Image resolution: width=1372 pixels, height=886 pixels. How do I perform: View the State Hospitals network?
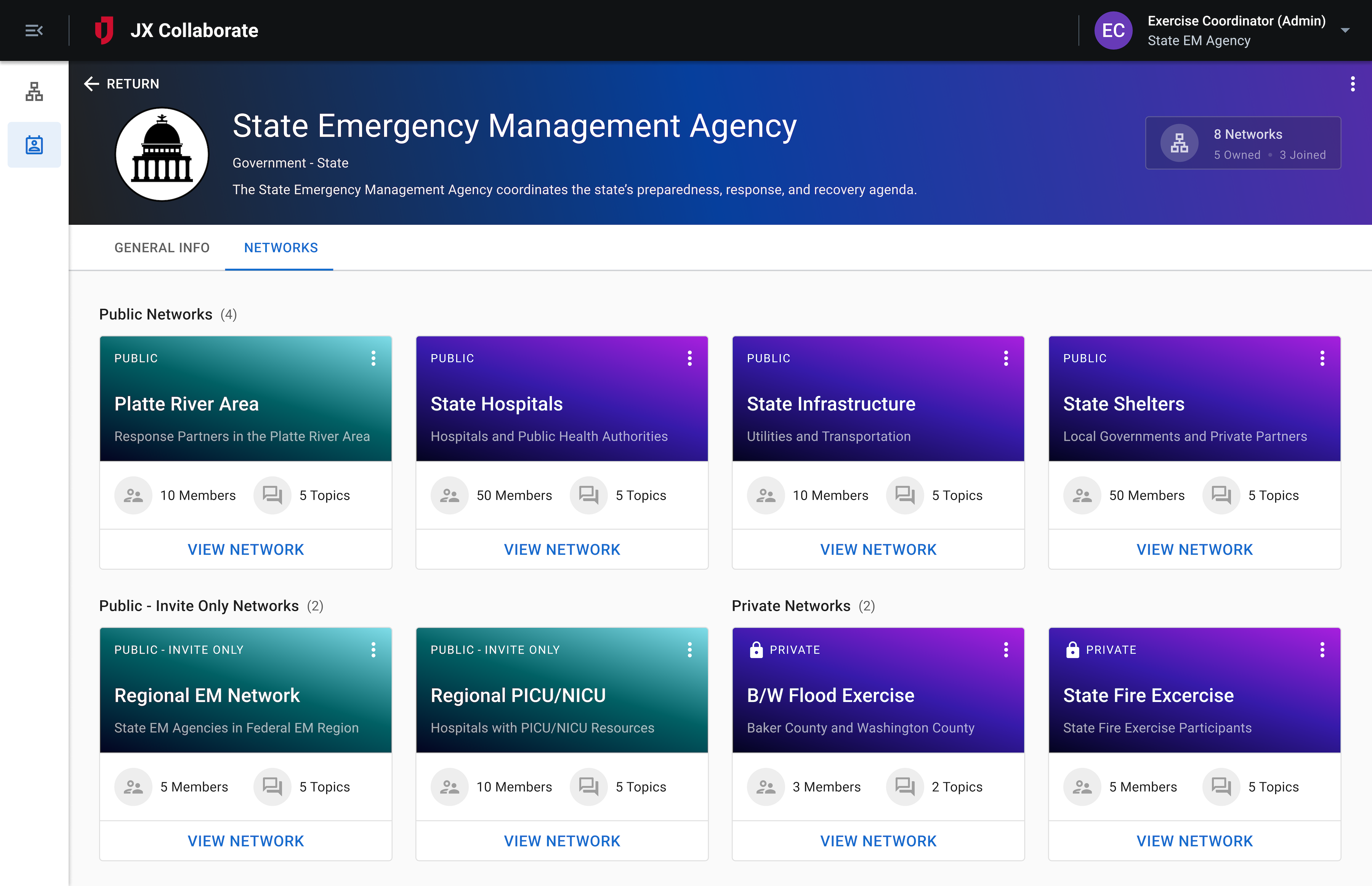point(562,550)
